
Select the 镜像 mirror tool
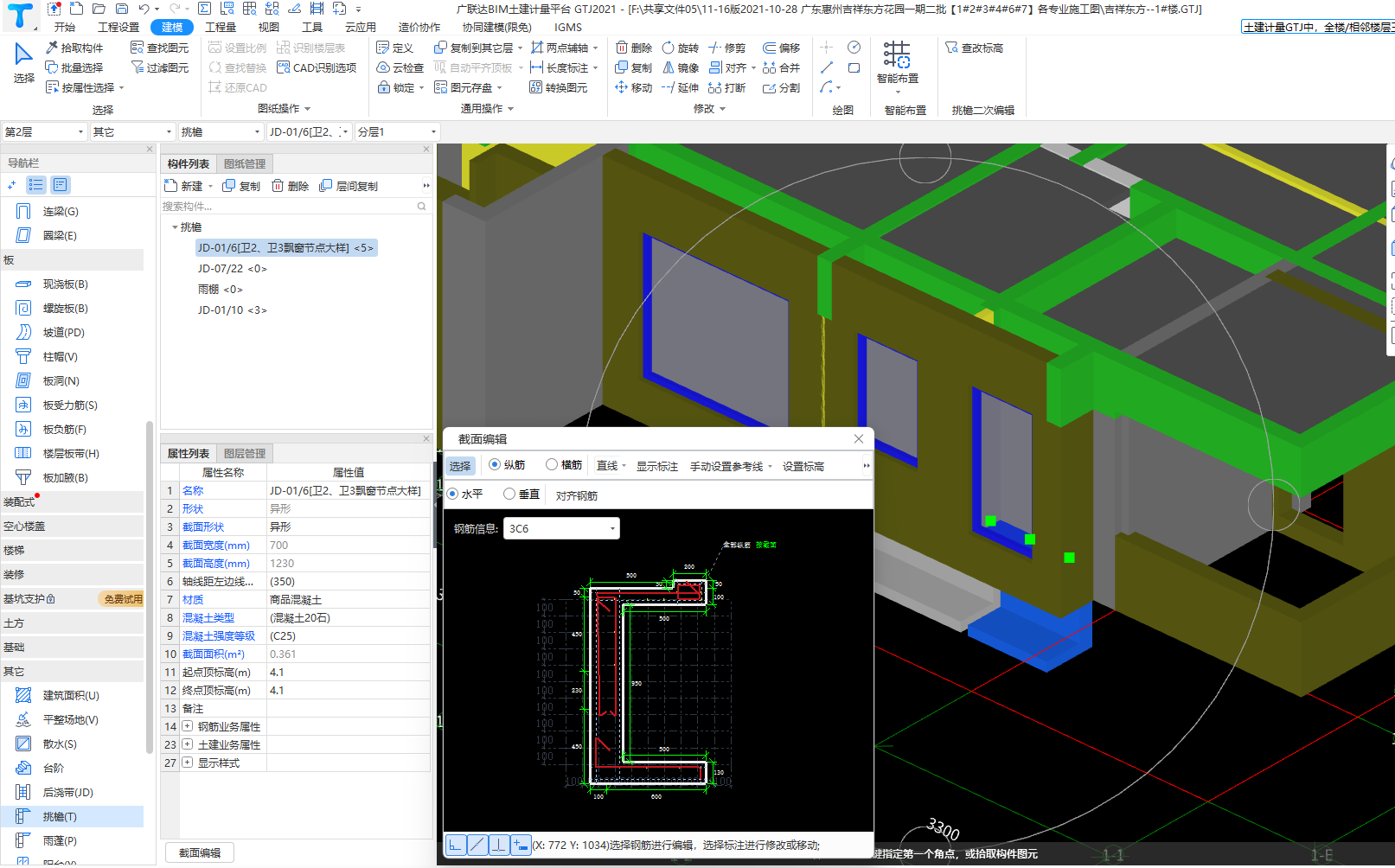tap(681, 67)
